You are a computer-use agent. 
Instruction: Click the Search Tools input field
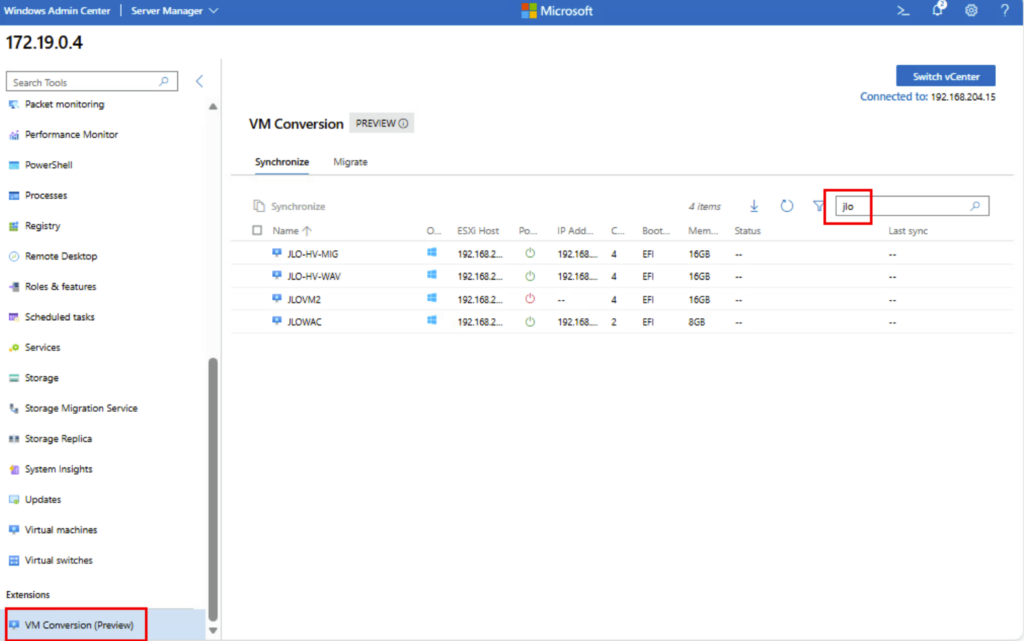pos(85,82)
